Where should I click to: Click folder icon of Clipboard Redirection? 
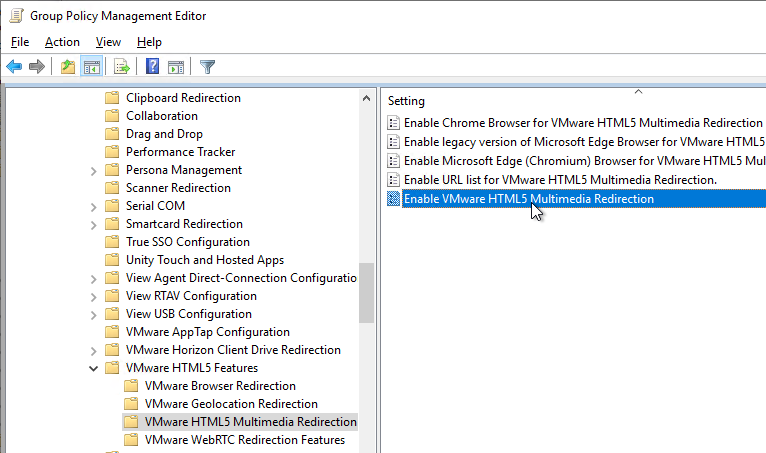click(x=112, y=98)
